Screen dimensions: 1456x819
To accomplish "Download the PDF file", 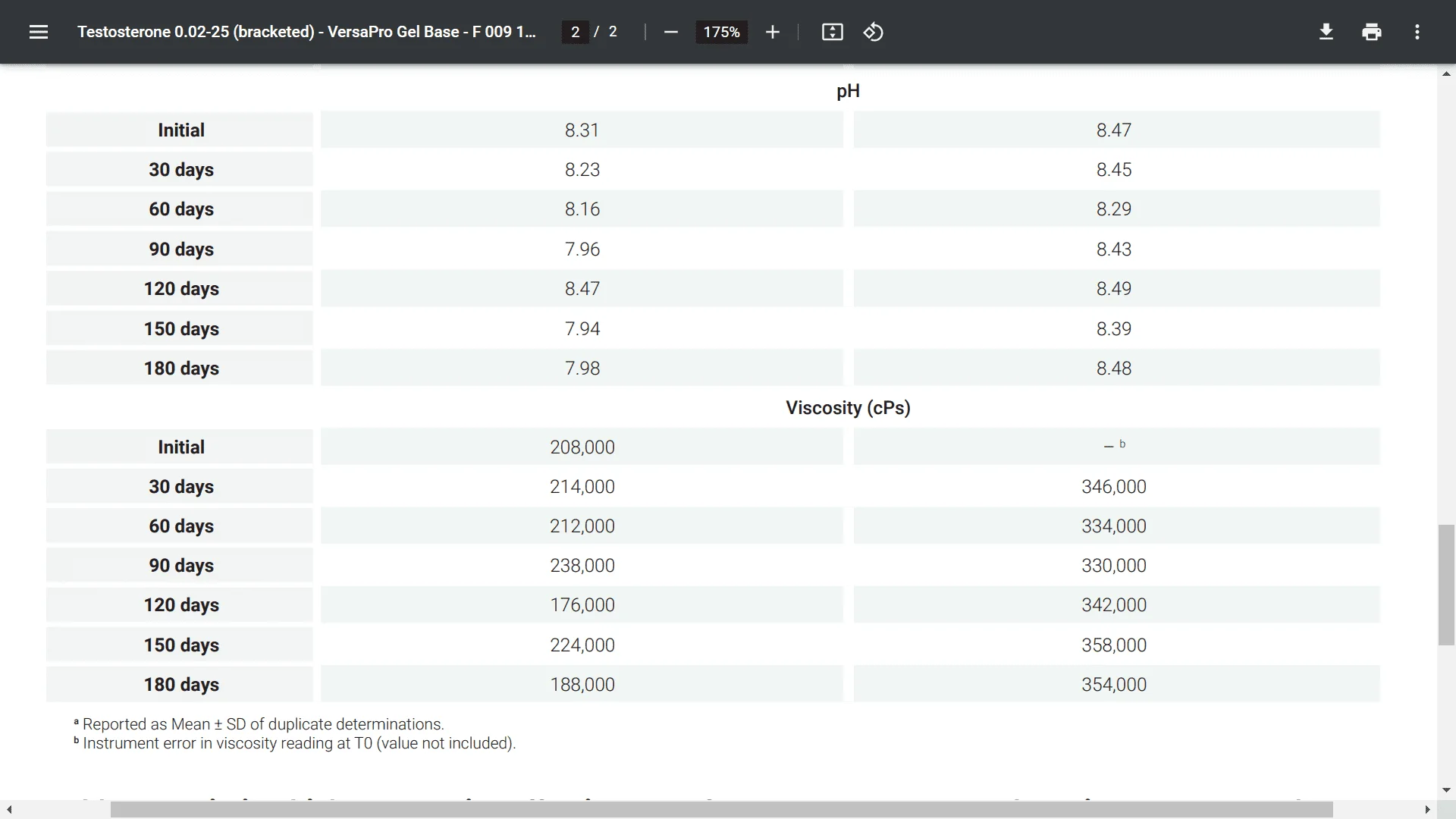I will coord(1326,32).
